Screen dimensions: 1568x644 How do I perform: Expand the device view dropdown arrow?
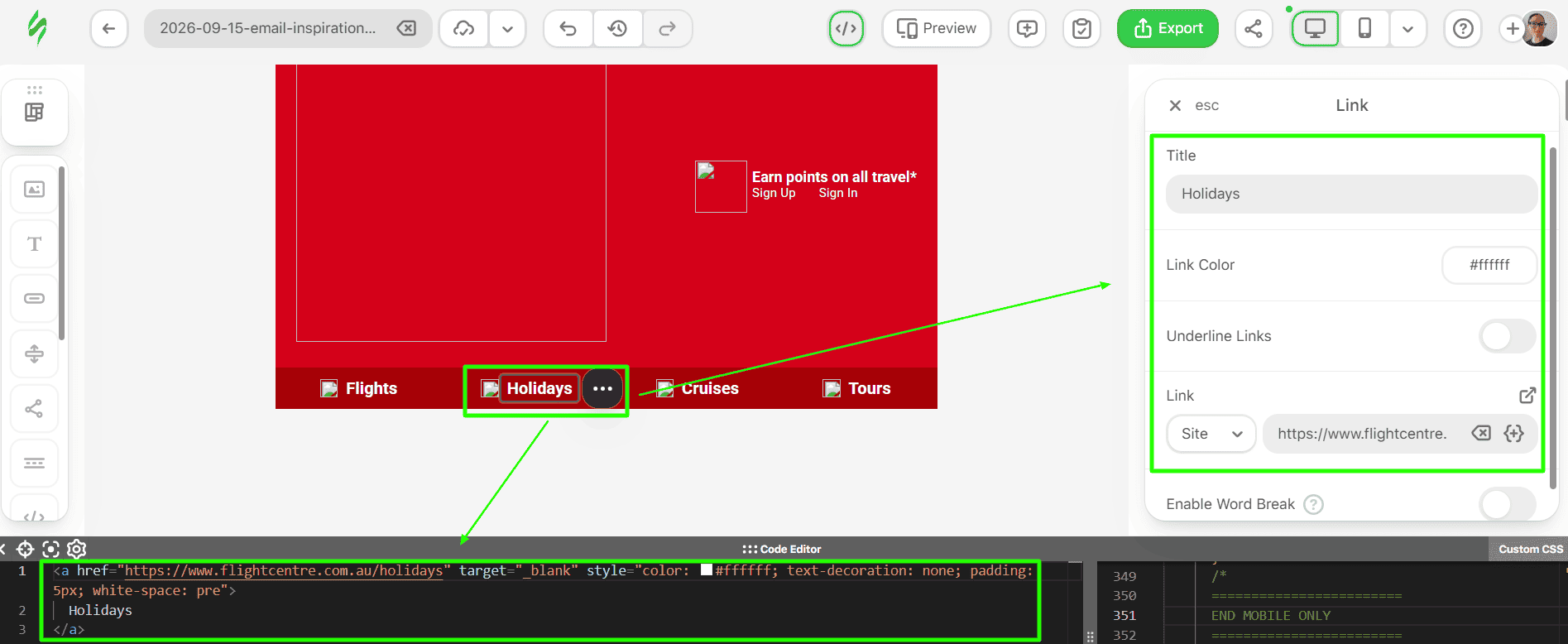tap(1407, 28)
